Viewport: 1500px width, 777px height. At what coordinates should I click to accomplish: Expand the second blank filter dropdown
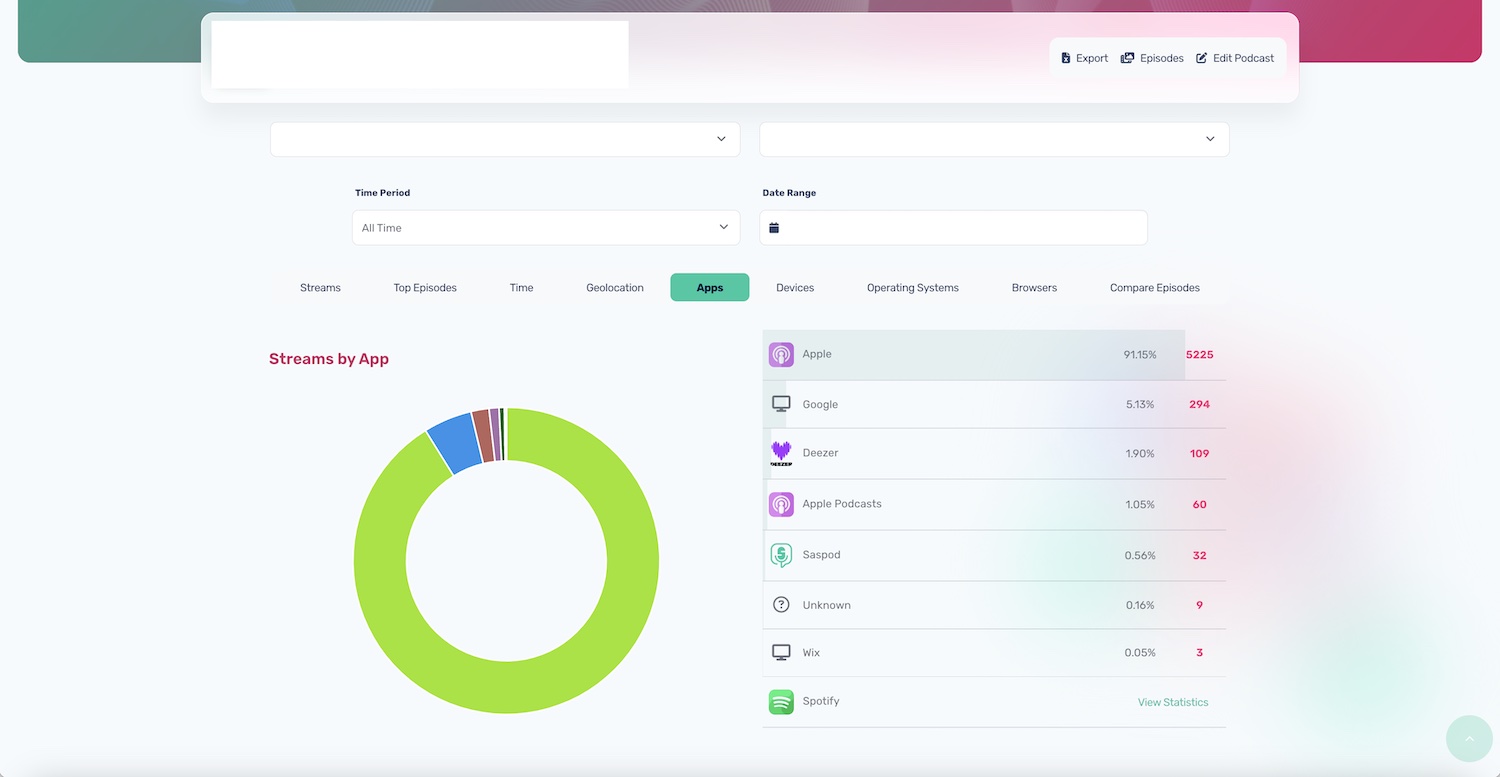994,139
